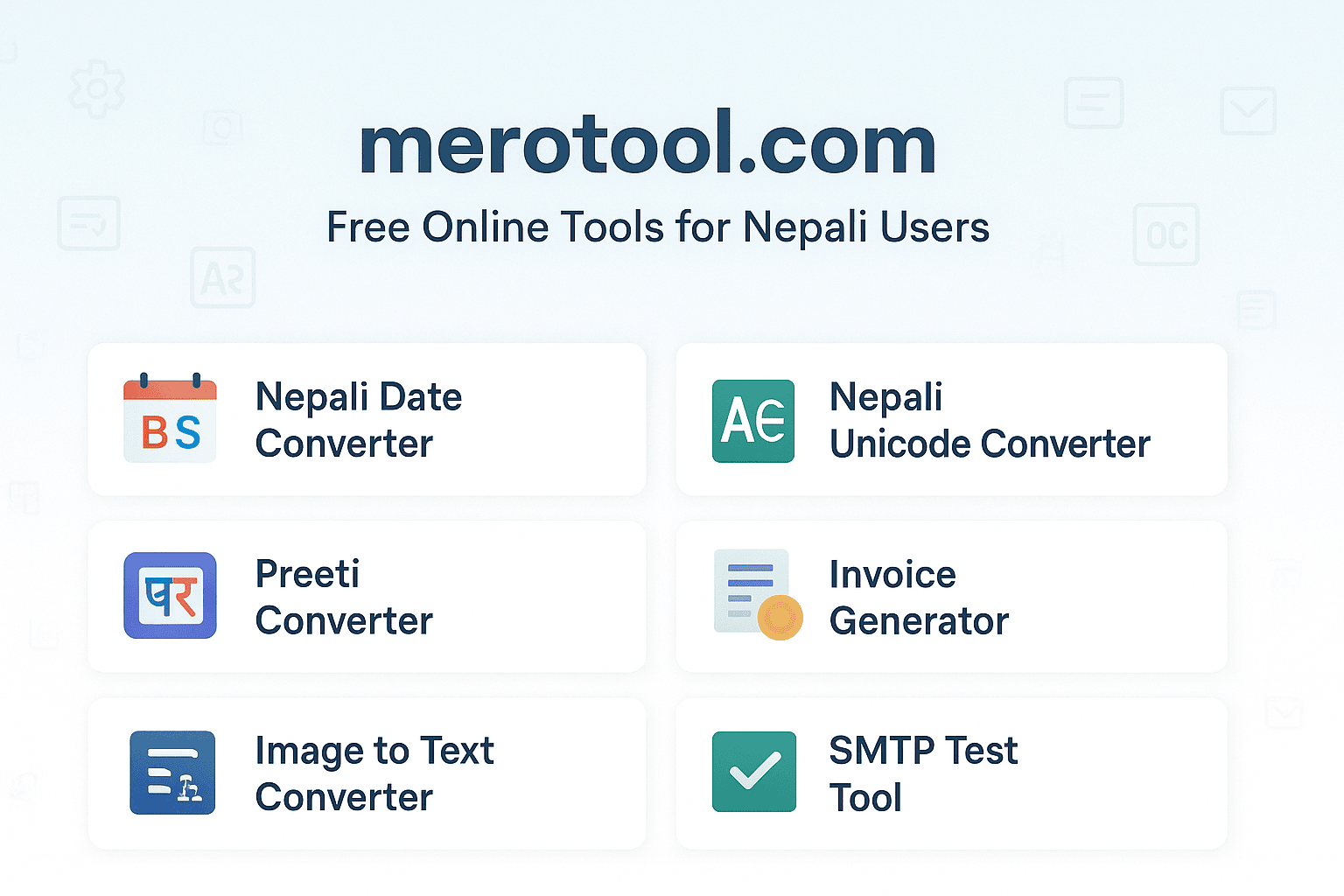Click the faint letter-A box icon below subtitle
1344x896 pixels.
pos(223,277)
